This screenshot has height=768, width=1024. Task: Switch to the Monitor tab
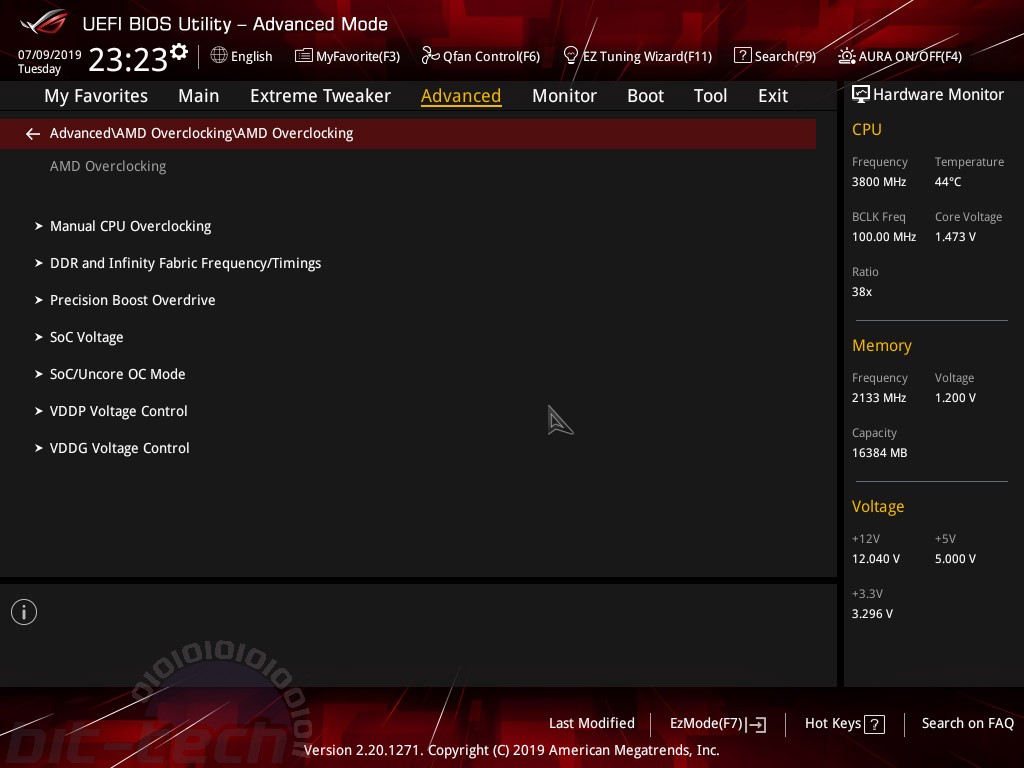point(564,96)
